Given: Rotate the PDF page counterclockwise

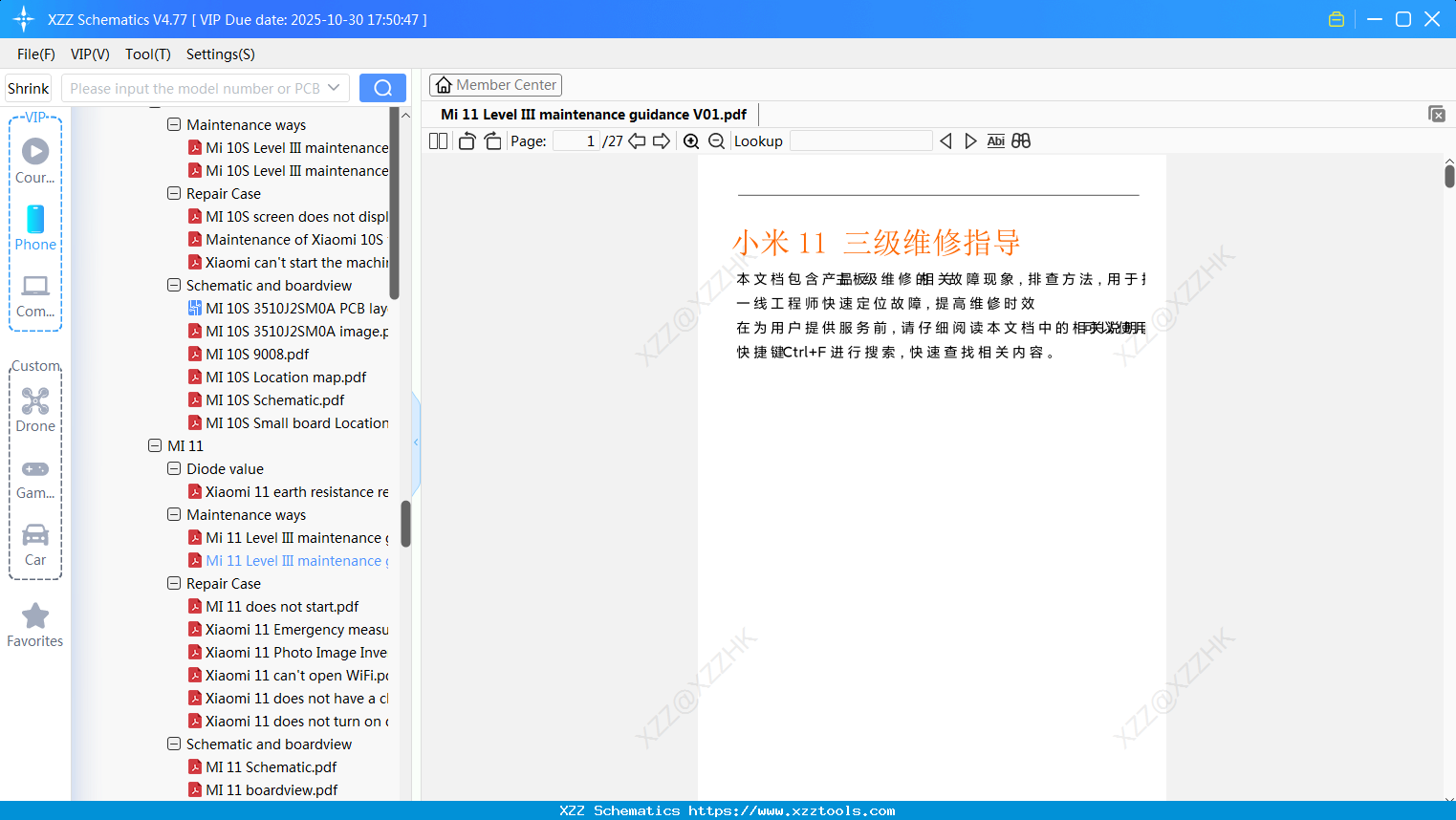Looking at the screenshot, I should pyautogui.click(x=466, y=140).
